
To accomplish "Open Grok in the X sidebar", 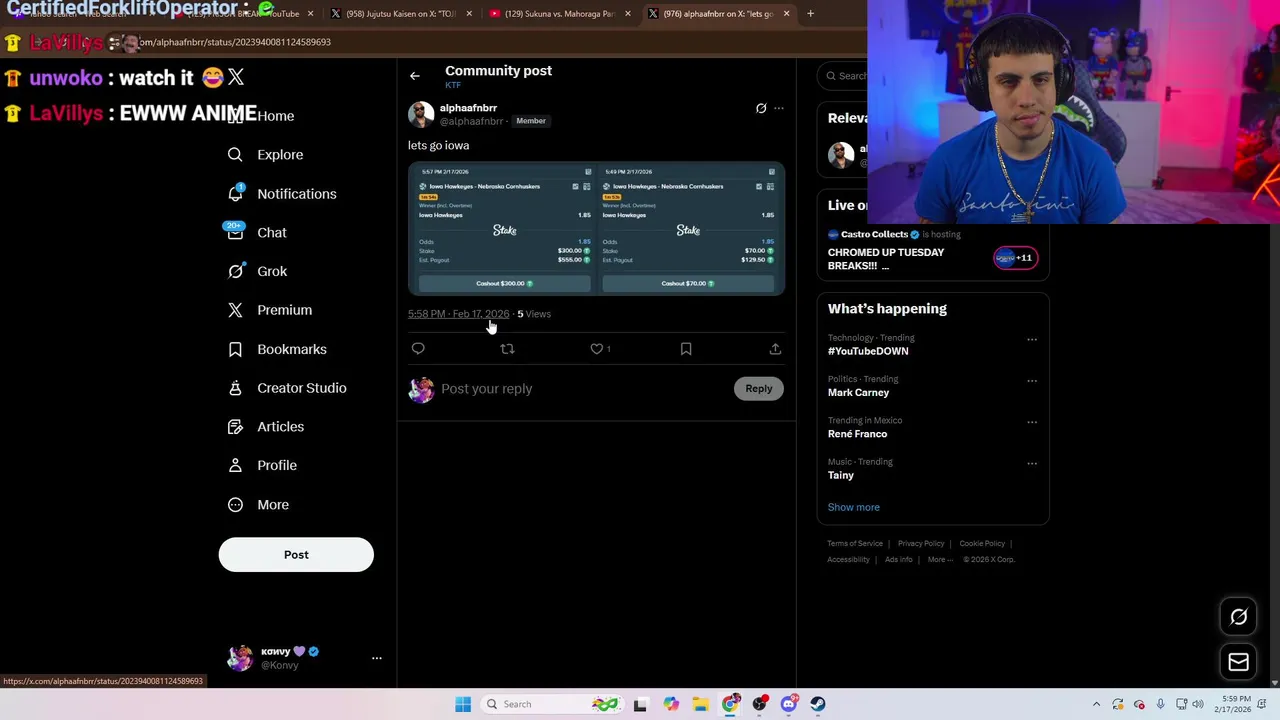I will [256, 271].
